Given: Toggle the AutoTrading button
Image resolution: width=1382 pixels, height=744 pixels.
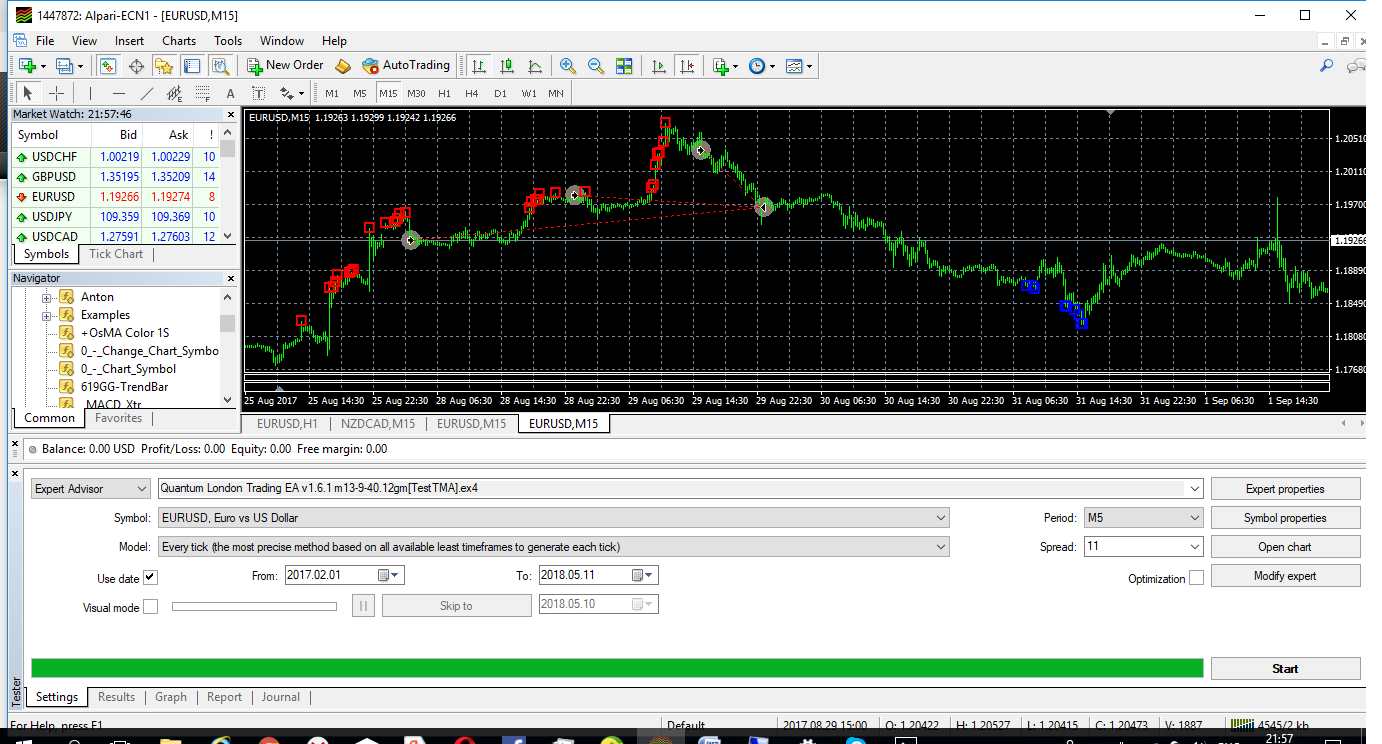Looking at the screenshot, I should pyautogui.click(x=406, y=65).
